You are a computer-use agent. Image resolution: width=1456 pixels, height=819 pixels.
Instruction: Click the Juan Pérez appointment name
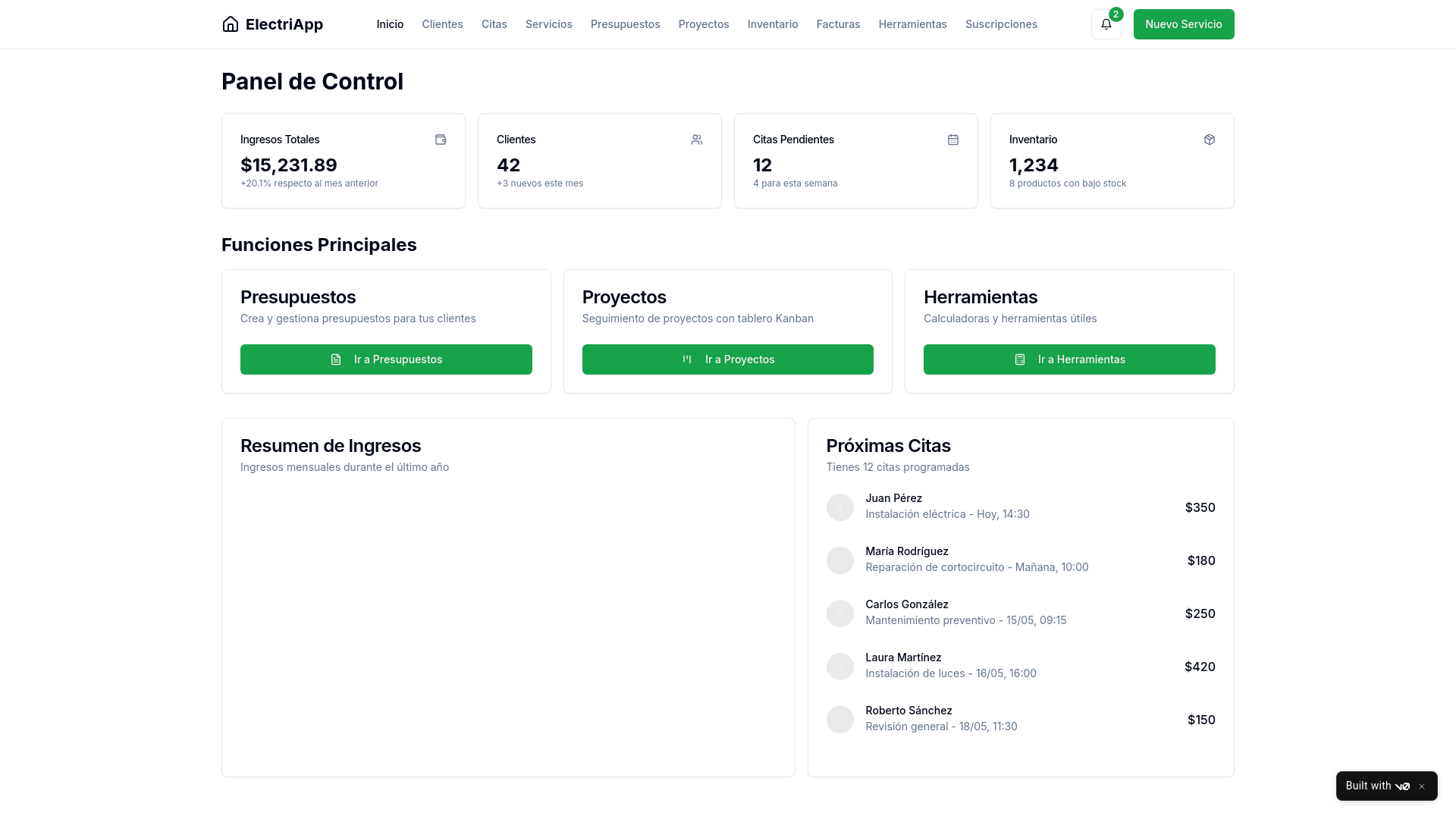(x=894, y=498)
